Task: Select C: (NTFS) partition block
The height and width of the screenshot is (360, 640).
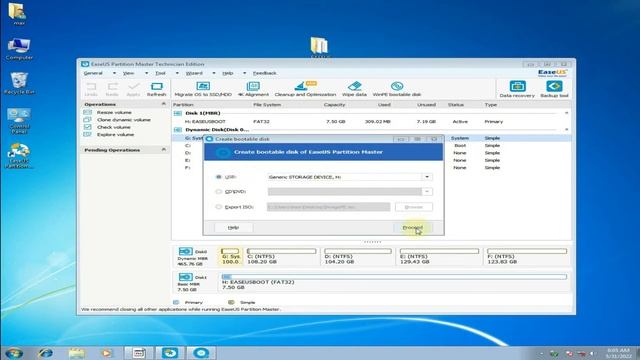Action: tap(282, 256)
